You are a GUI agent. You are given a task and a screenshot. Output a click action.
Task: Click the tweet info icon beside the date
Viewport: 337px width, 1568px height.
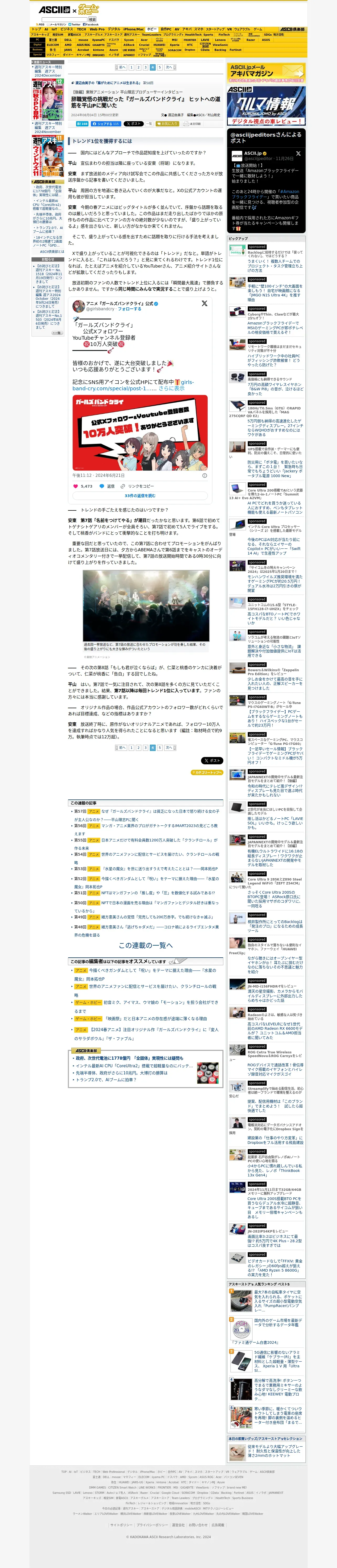[x=204, y=475]
